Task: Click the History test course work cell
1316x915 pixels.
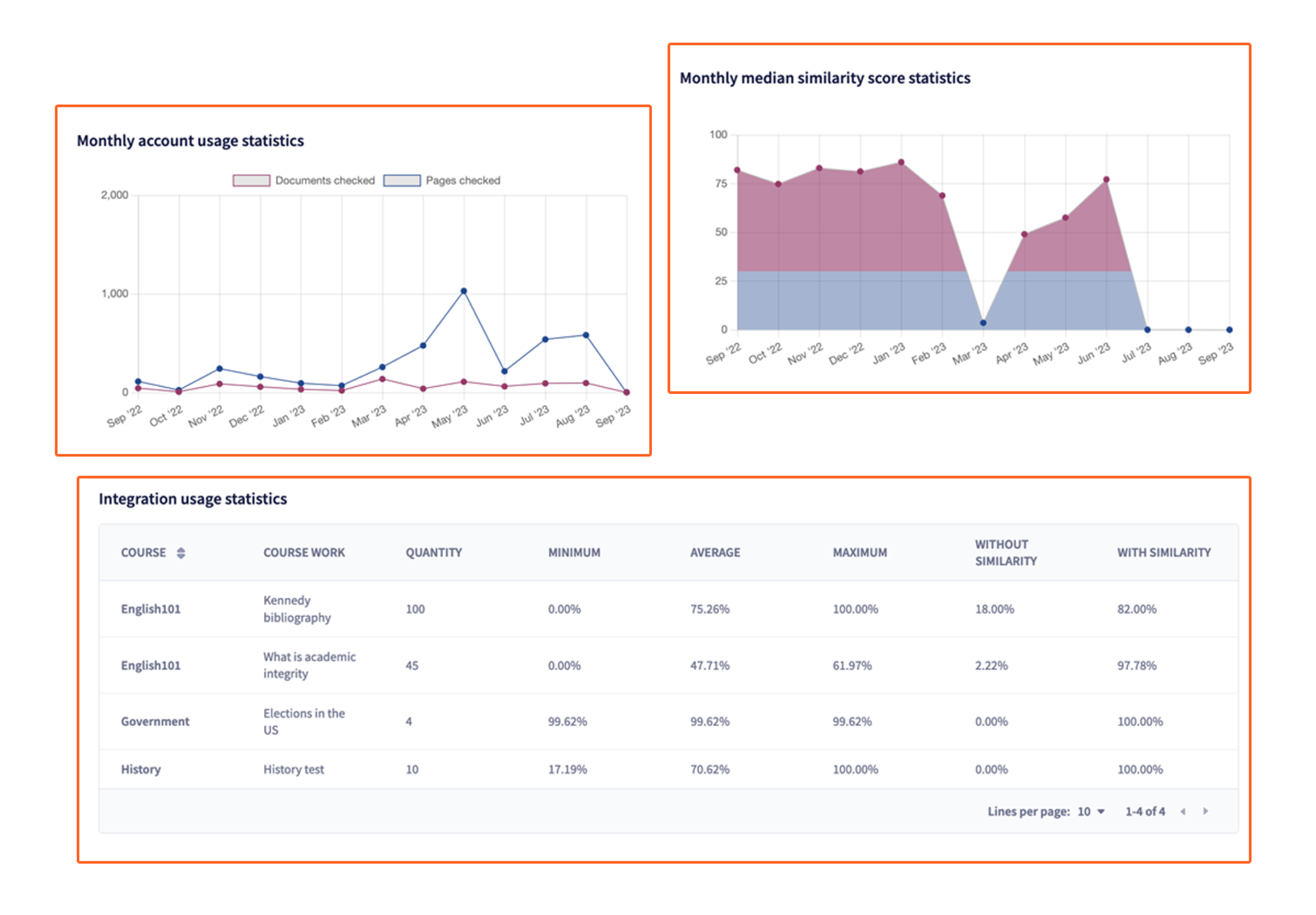Action: 293,770
